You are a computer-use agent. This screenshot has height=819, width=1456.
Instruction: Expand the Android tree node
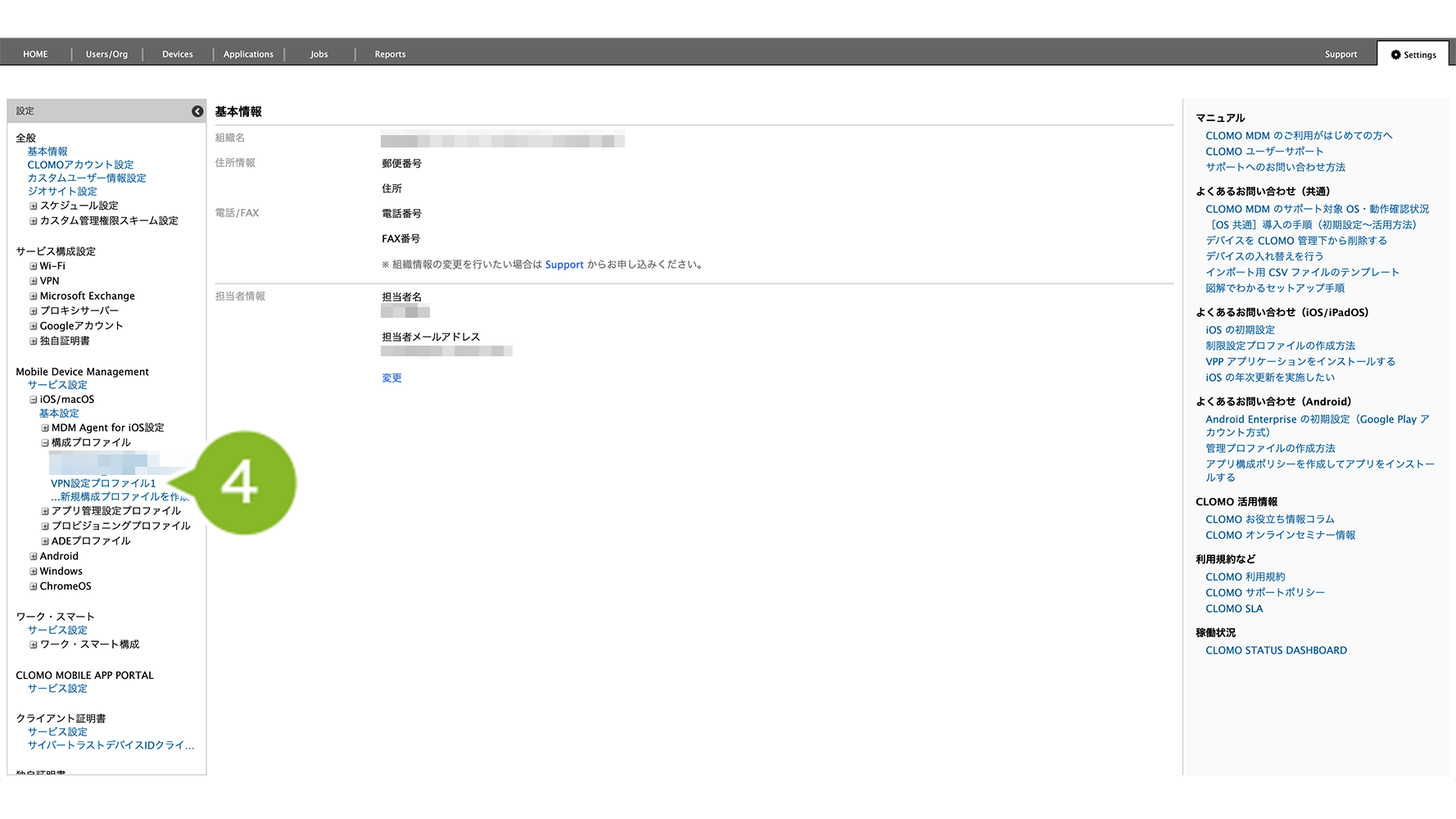point(34,557)
